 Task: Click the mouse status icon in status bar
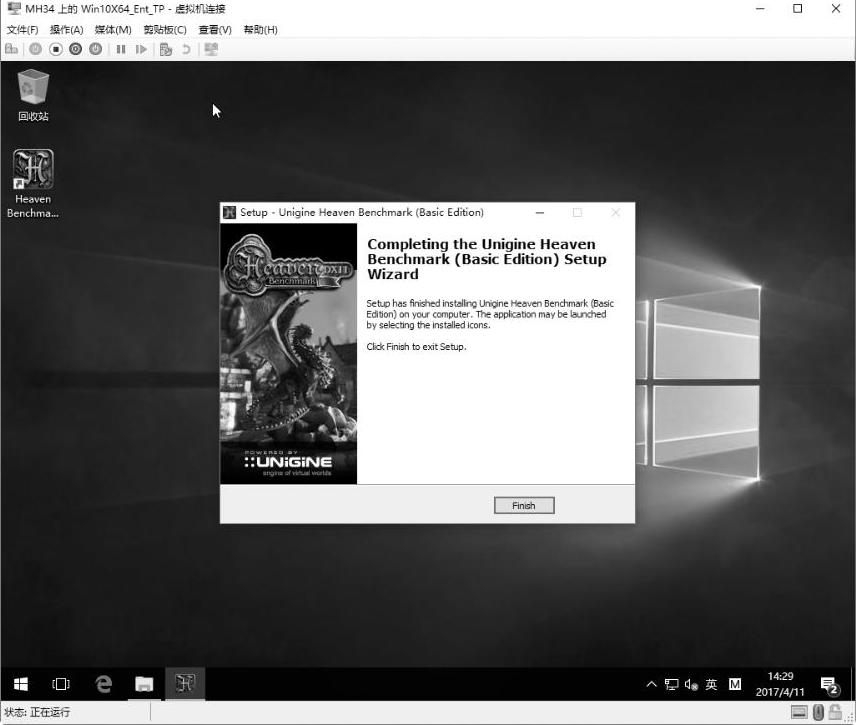(x=818, y=712)
